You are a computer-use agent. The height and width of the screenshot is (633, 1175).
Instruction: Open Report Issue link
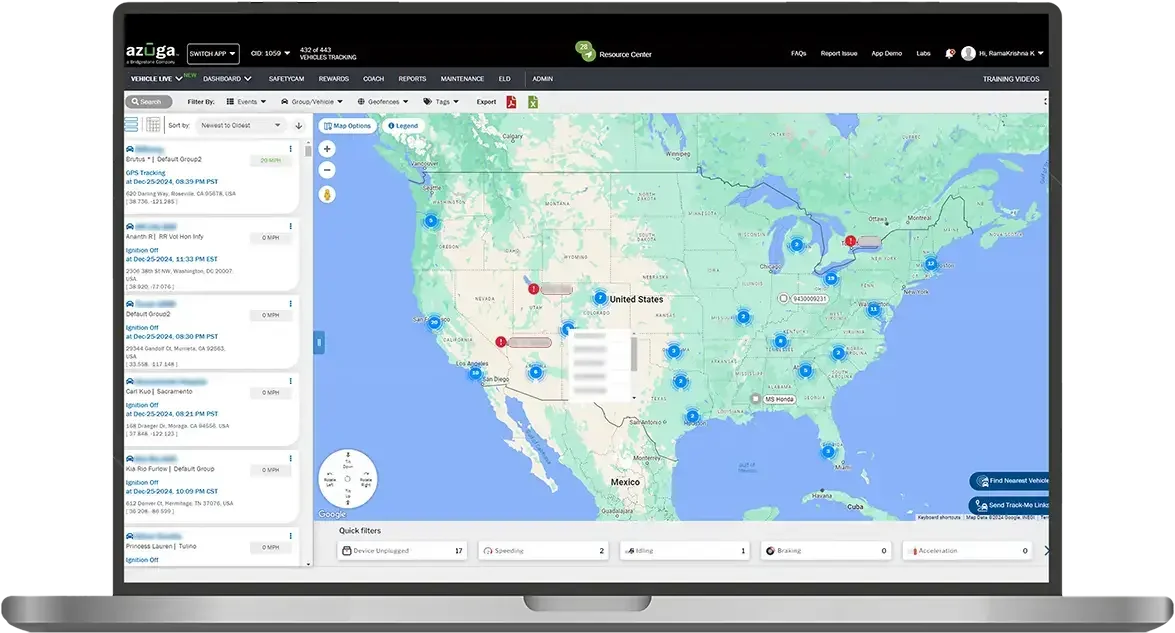pos(839,53)
